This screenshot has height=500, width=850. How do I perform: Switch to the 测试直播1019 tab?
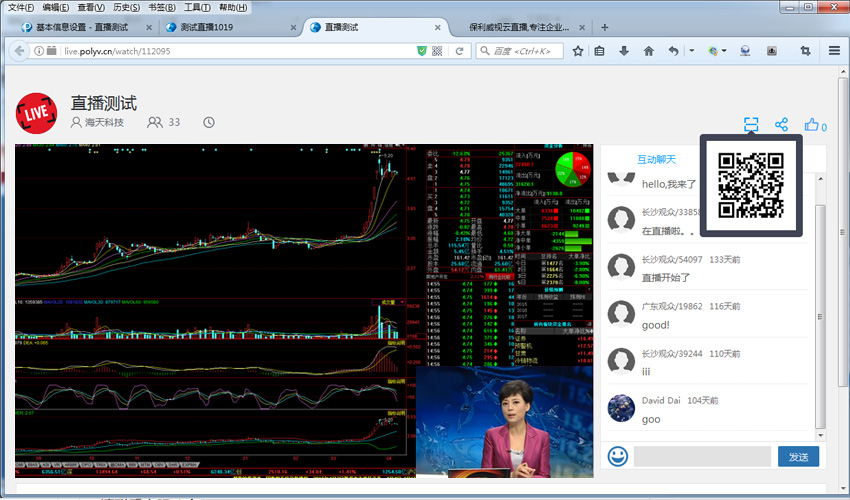pos(206,27)
